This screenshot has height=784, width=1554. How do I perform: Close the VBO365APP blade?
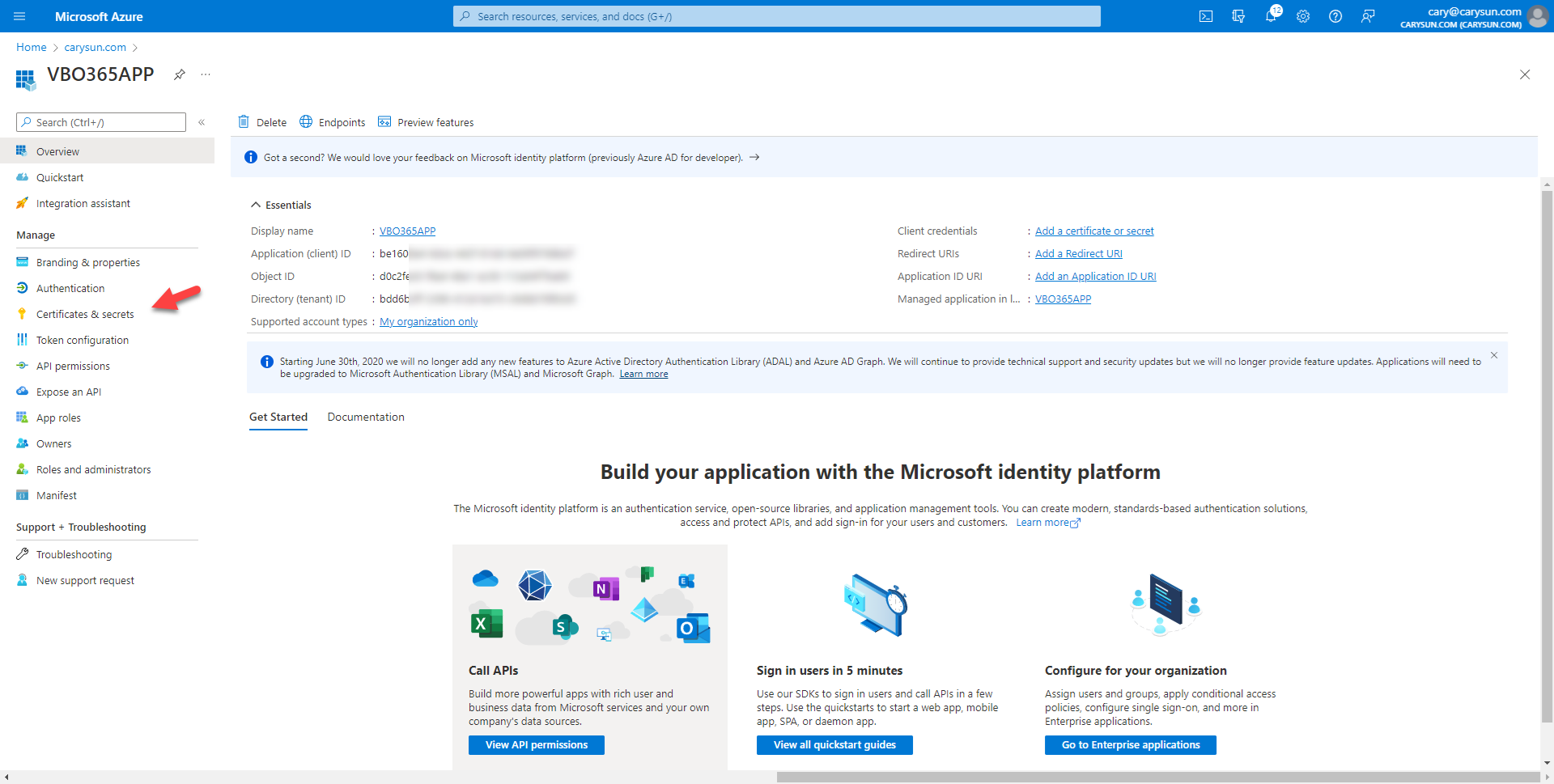tap(1525, 74)
